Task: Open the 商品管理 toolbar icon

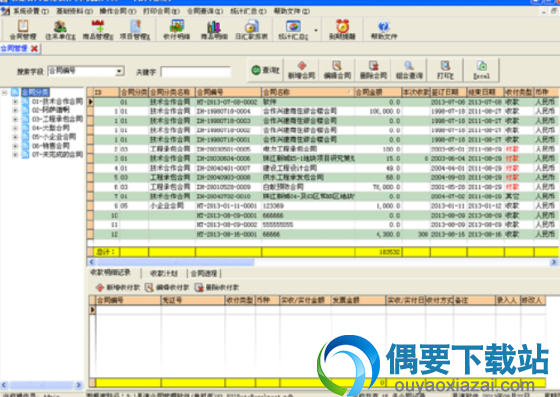Action: tap(98, 29)
